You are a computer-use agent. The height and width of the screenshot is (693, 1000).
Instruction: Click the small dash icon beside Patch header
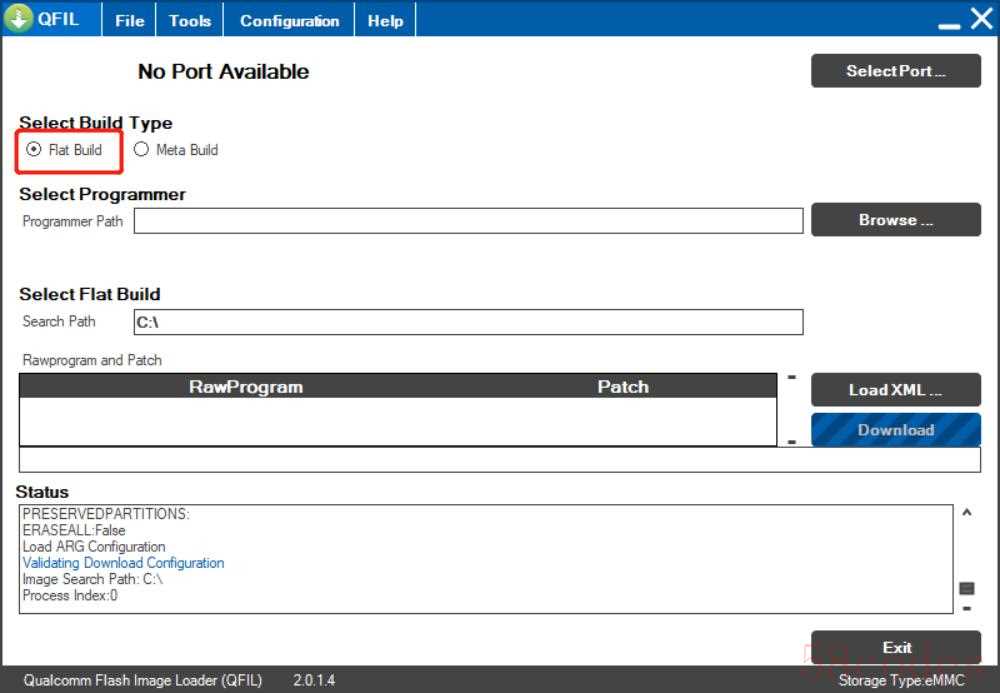pos(791,378)
